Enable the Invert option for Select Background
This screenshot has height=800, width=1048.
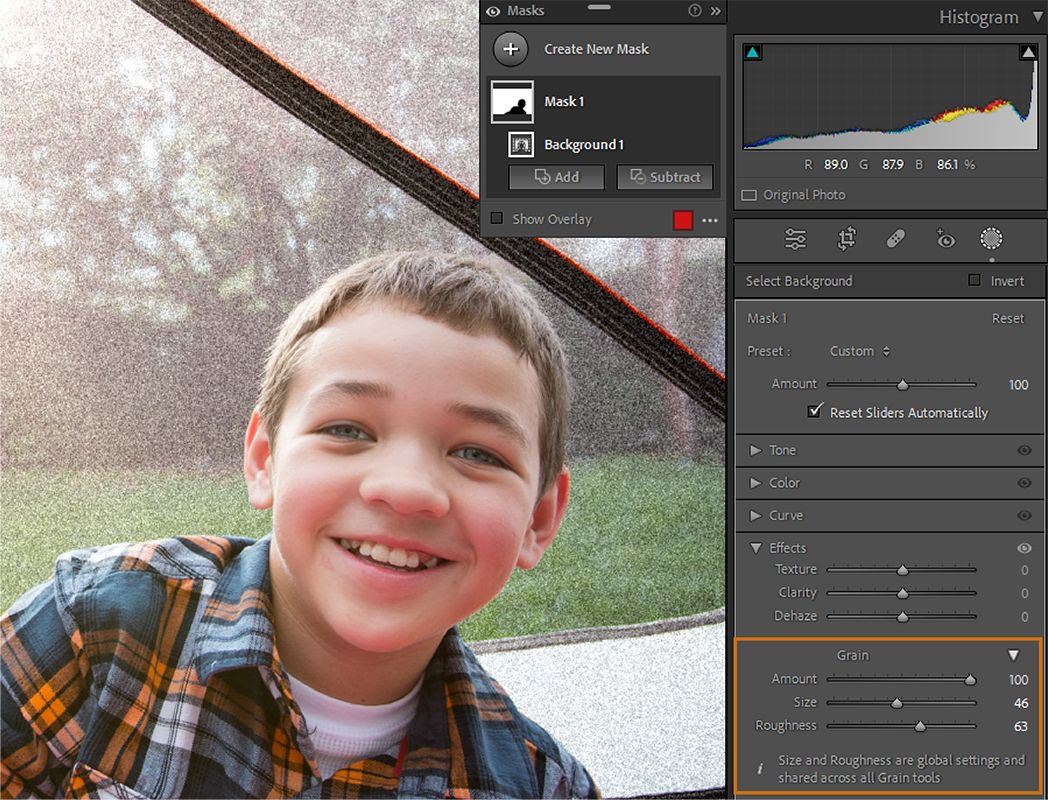[x=972, y=281]
